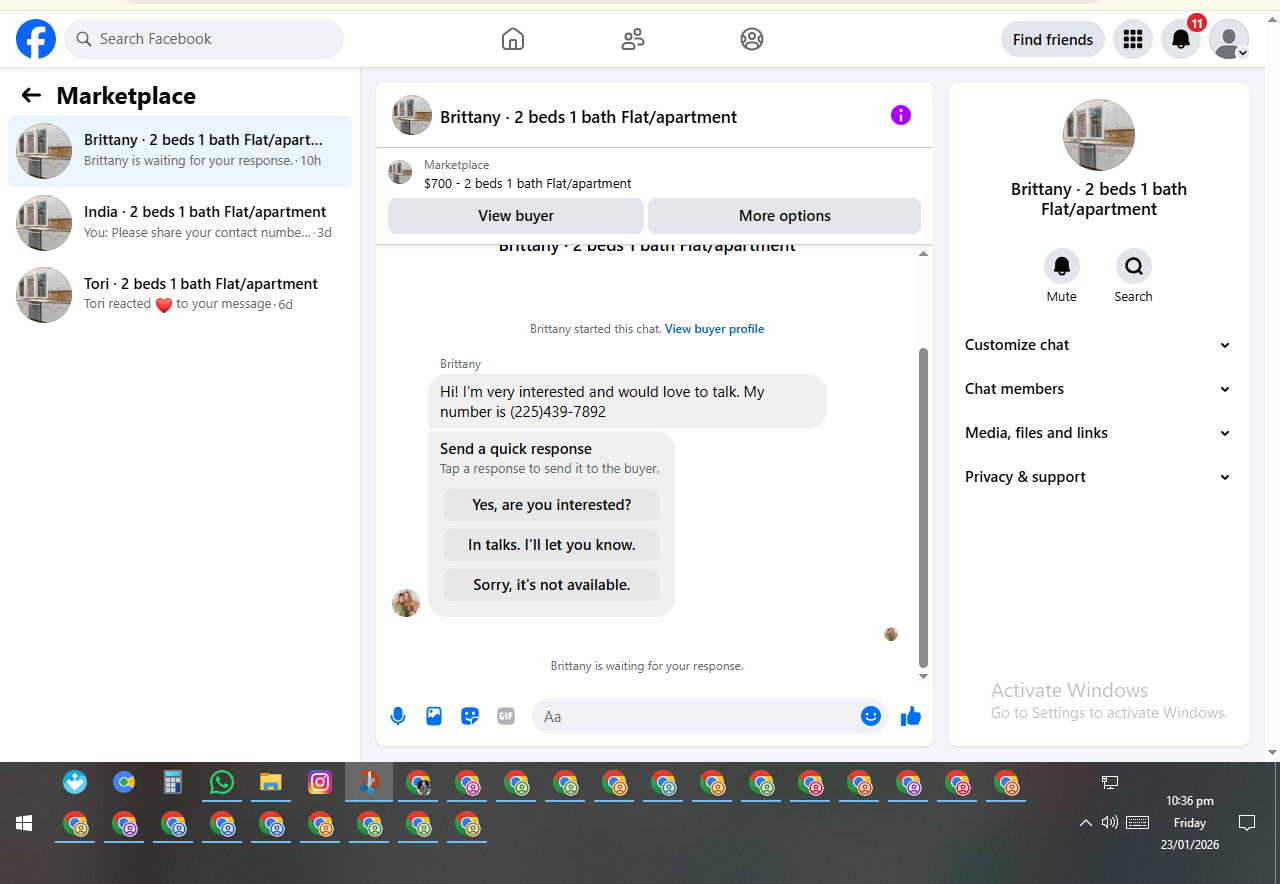
Task: Send a thumbs-up like
Action: pos(911,716)
